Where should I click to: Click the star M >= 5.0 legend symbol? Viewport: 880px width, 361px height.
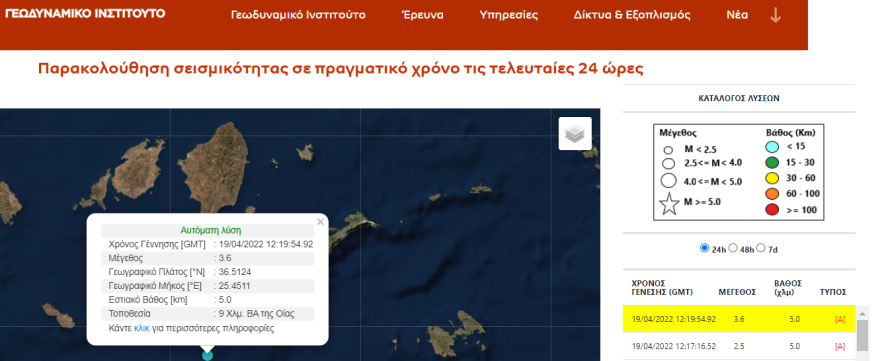[x=669, y=204]
